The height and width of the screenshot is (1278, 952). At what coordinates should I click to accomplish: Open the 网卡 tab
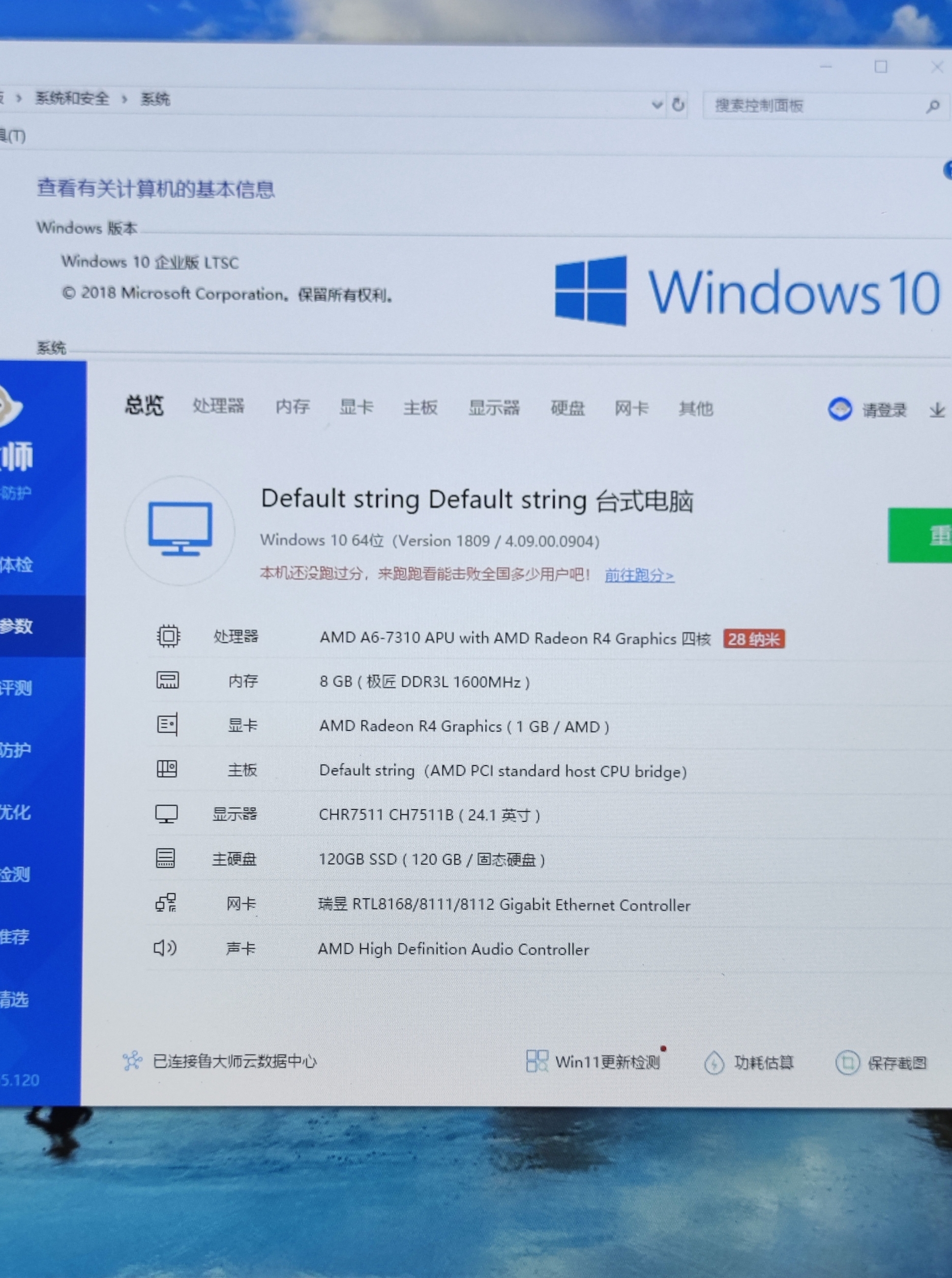pyautogui.click(x=631, y=409)
